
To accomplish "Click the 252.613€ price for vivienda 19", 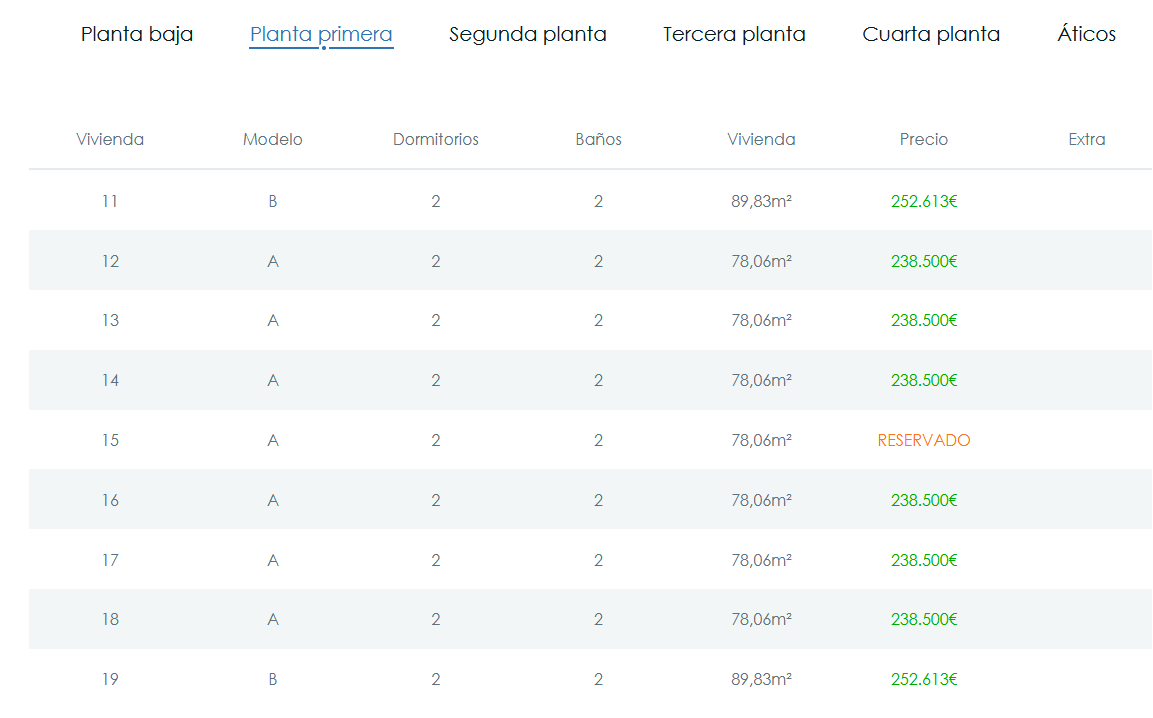I will coord(924,679).
